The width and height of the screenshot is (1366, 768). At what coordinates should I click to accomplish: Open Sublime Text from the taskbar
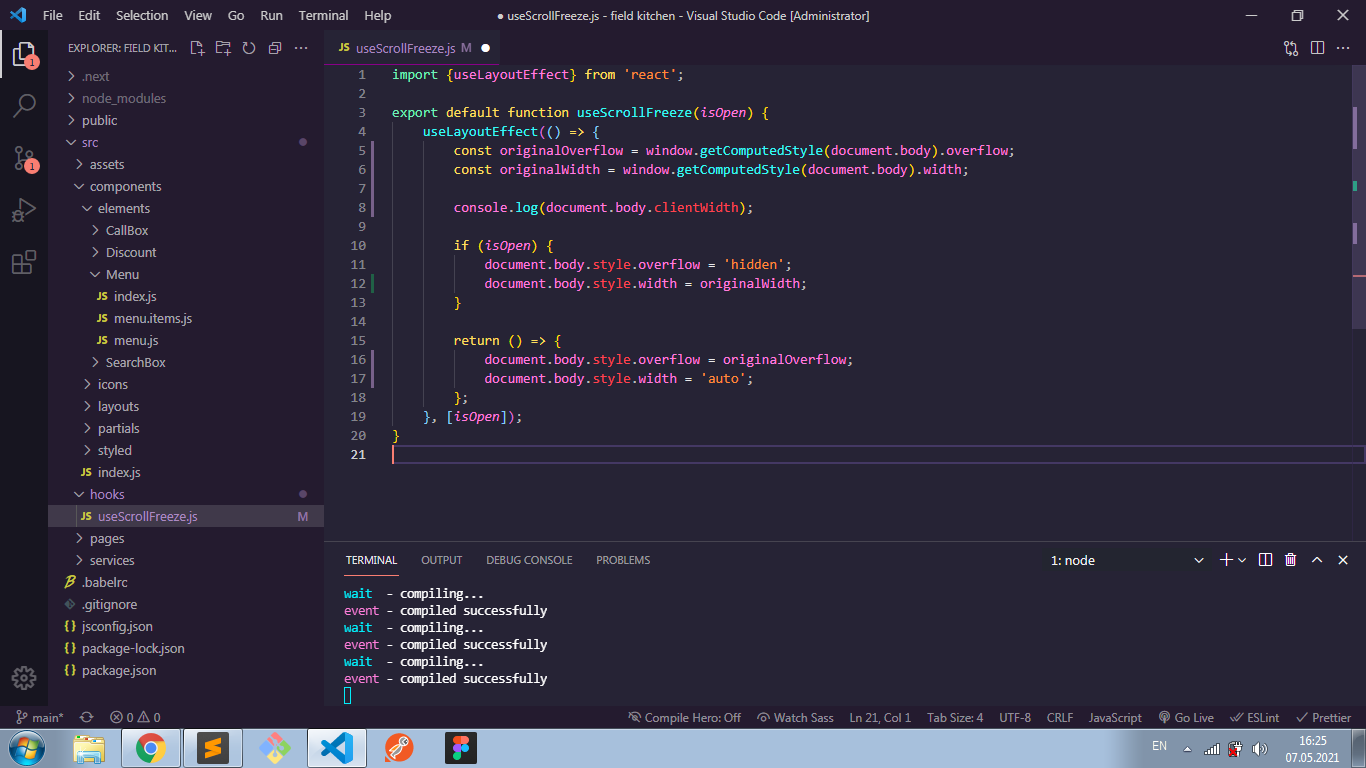[213, 748]
